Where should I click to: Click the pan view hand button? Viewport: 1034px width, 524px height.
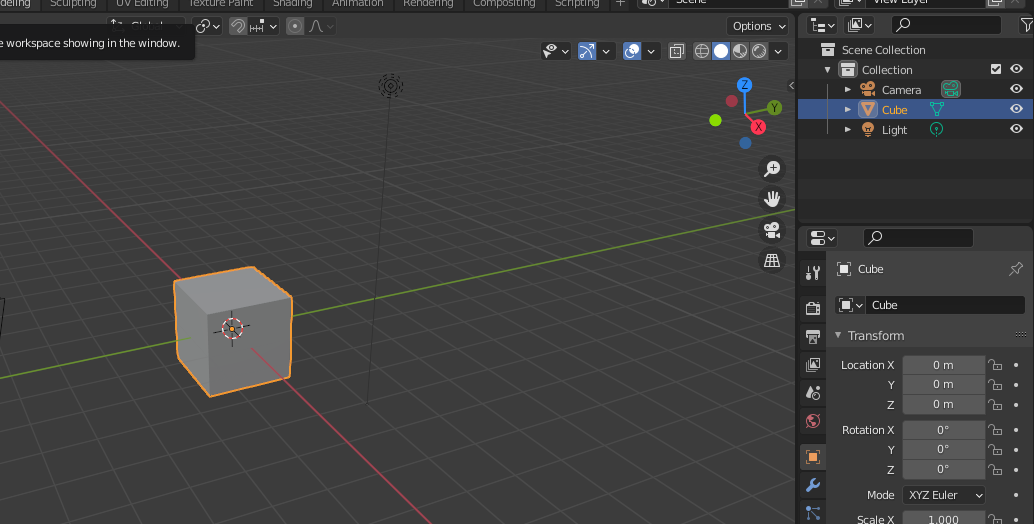coord(772,199)
